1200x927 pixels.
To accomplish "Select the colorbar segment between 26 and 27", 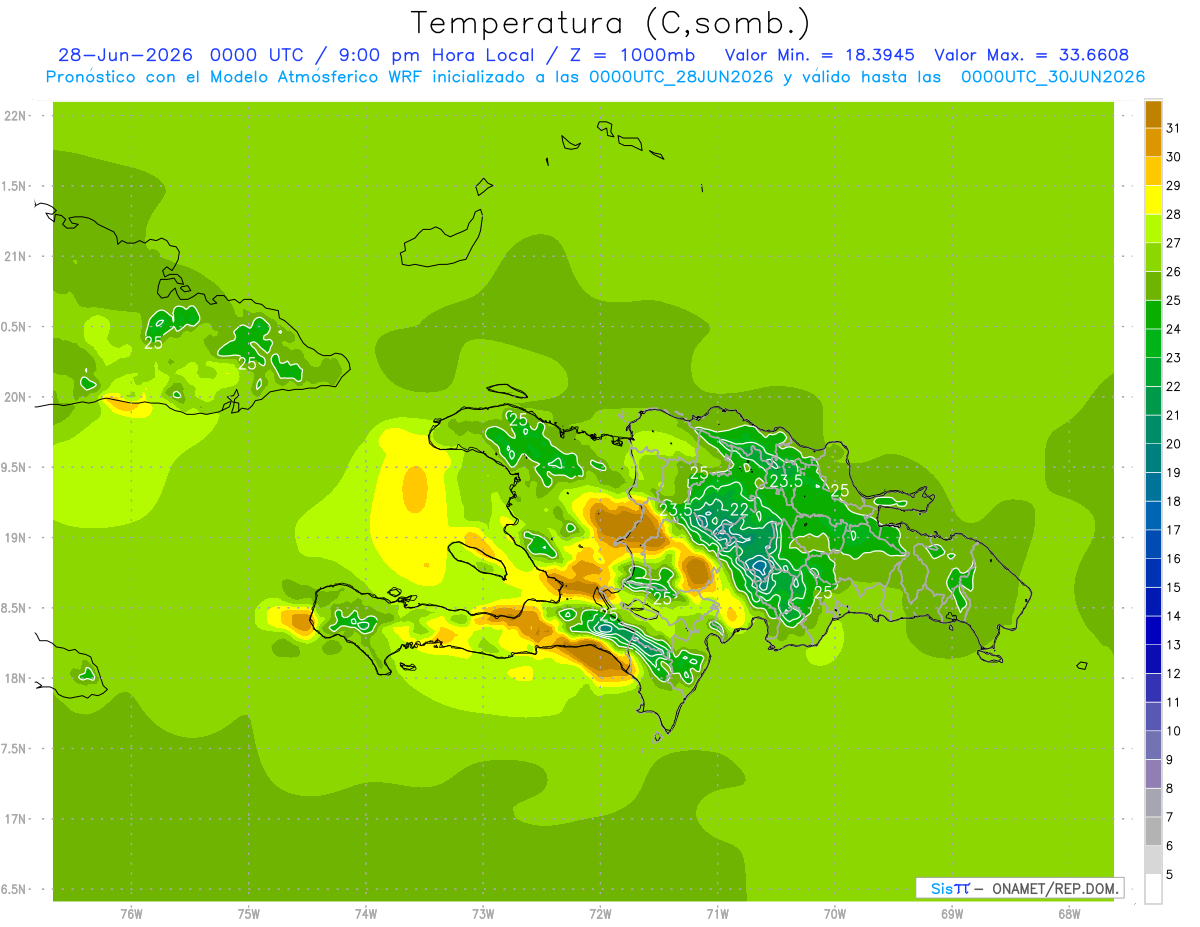I will tap(1153, 257).
